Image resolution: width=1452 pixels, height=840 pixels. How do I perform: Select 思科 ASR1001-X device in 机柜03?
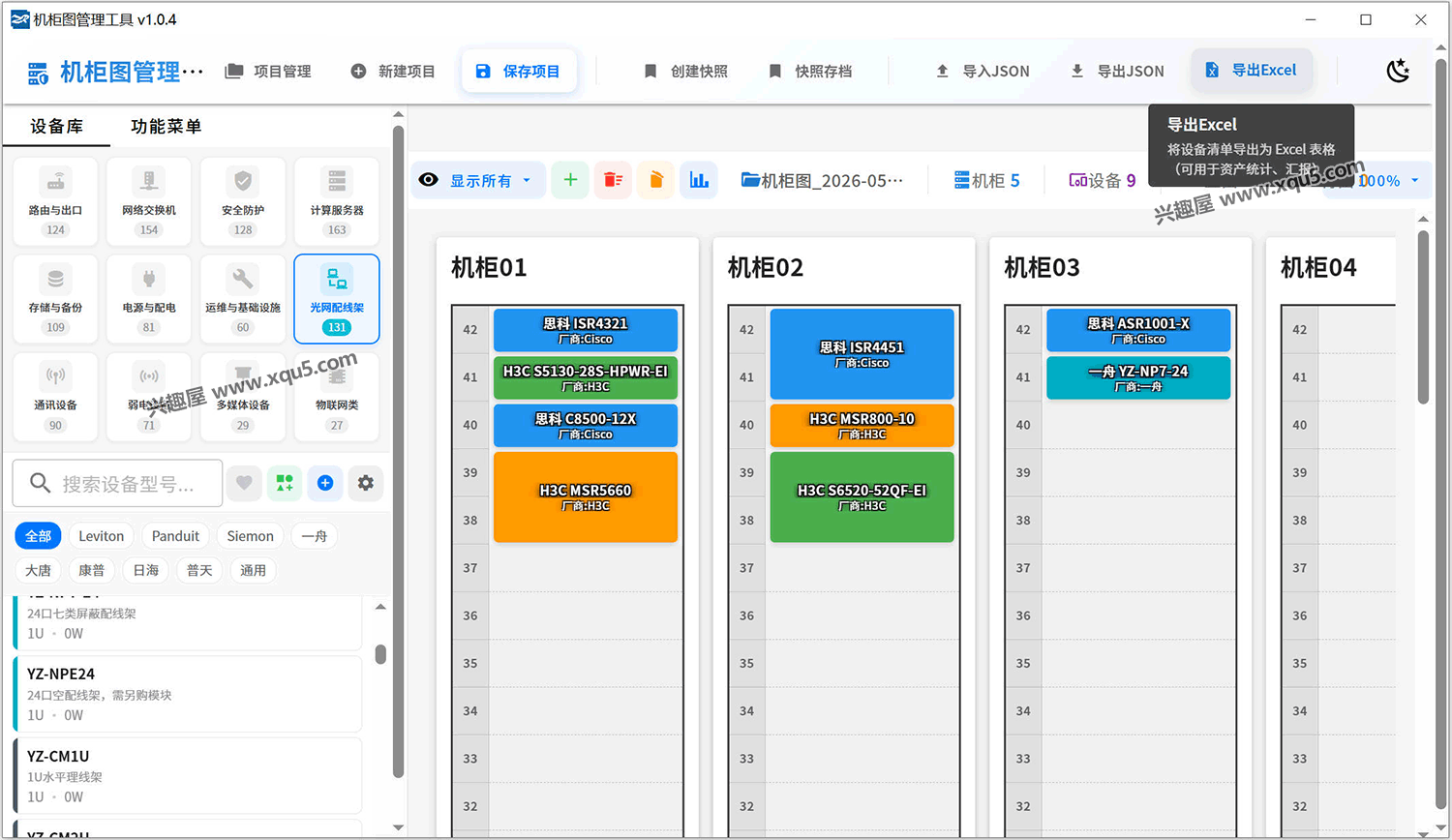tap(1138, 330)
